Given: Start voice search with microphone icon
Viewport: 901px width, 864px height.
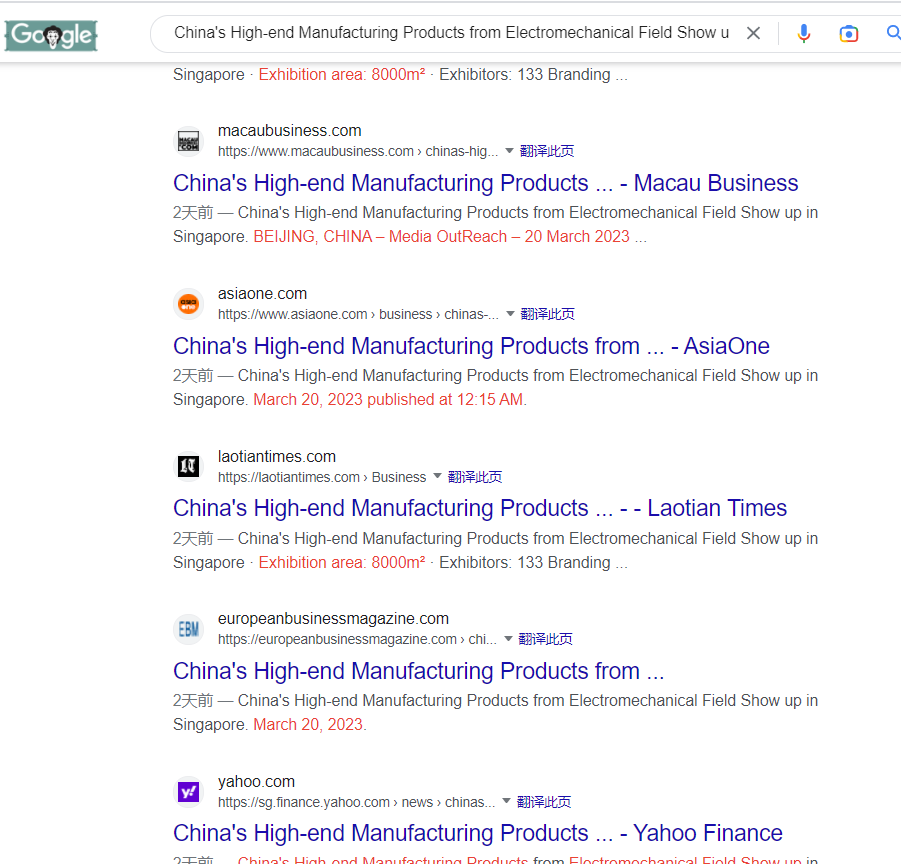Looking at the screenshot, I should point(804,33).
